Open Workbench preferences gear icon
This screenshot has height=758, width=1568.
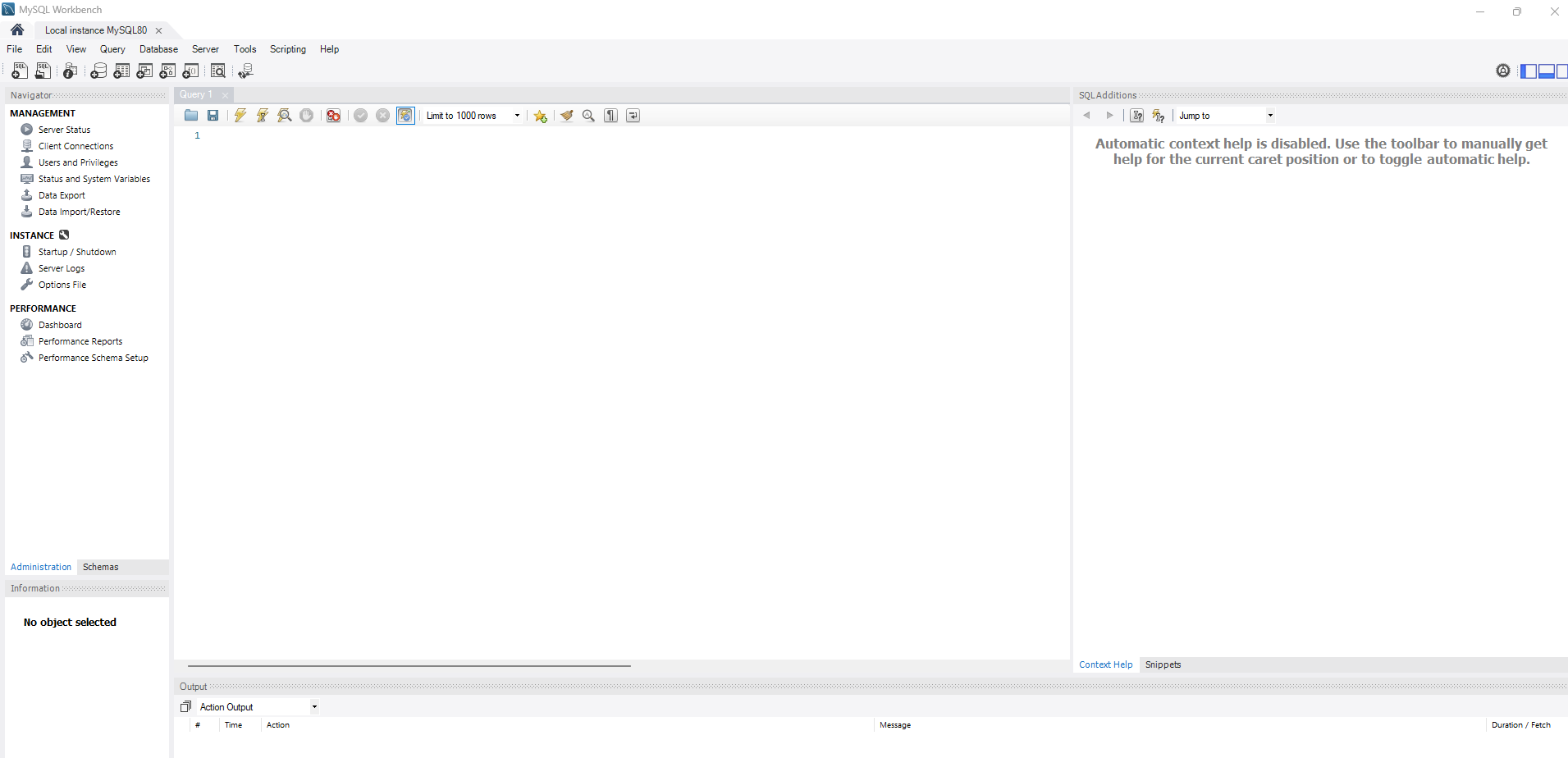[x=1503, y=71]
